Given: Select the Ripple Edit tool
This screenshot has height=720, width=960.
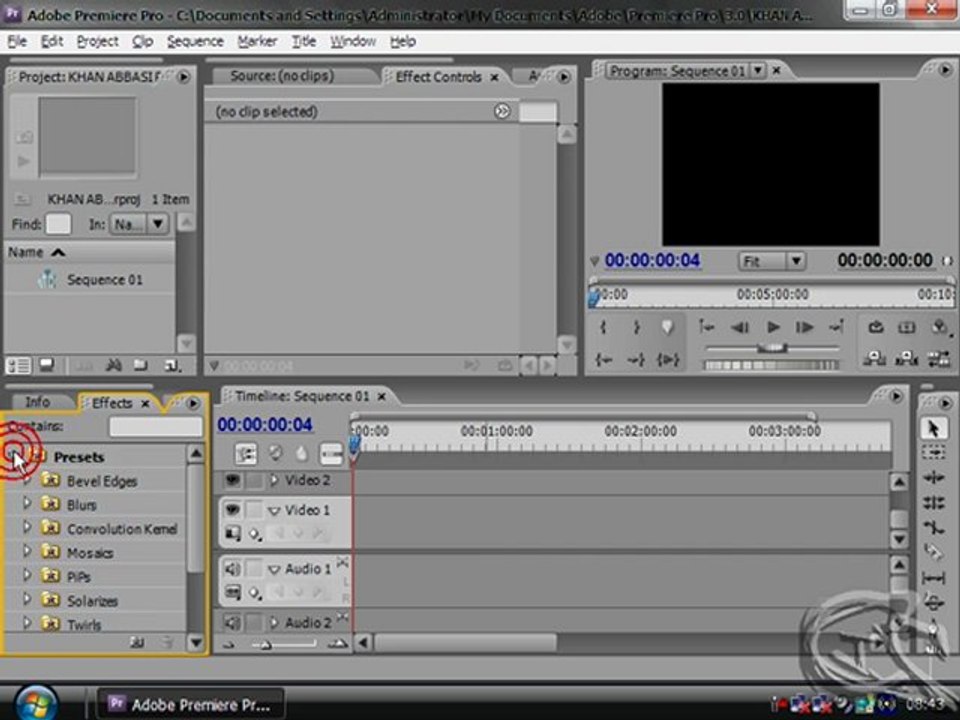Looking at the screenshot, I should pos(933,478).
